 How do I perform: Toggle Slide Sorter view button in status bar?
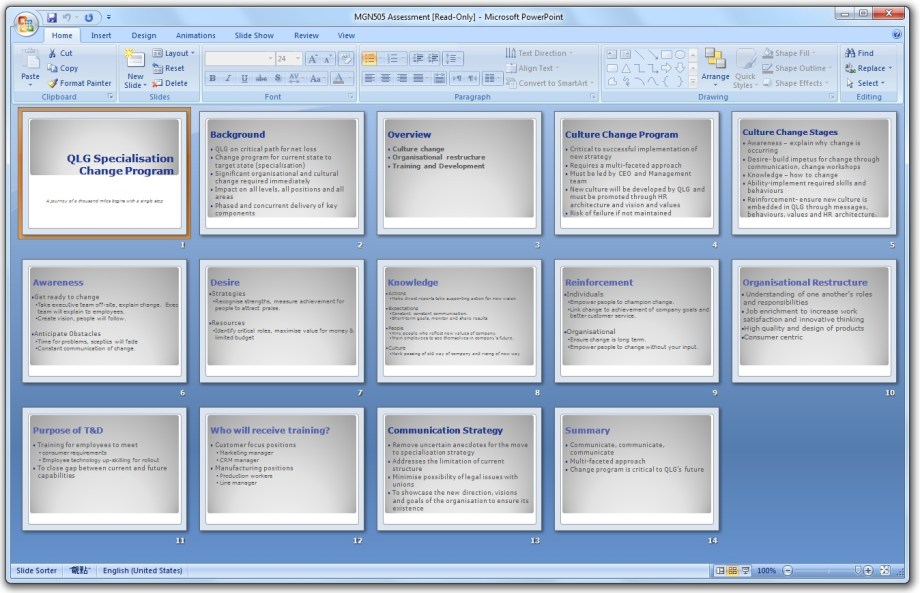(x=733, y=570)
